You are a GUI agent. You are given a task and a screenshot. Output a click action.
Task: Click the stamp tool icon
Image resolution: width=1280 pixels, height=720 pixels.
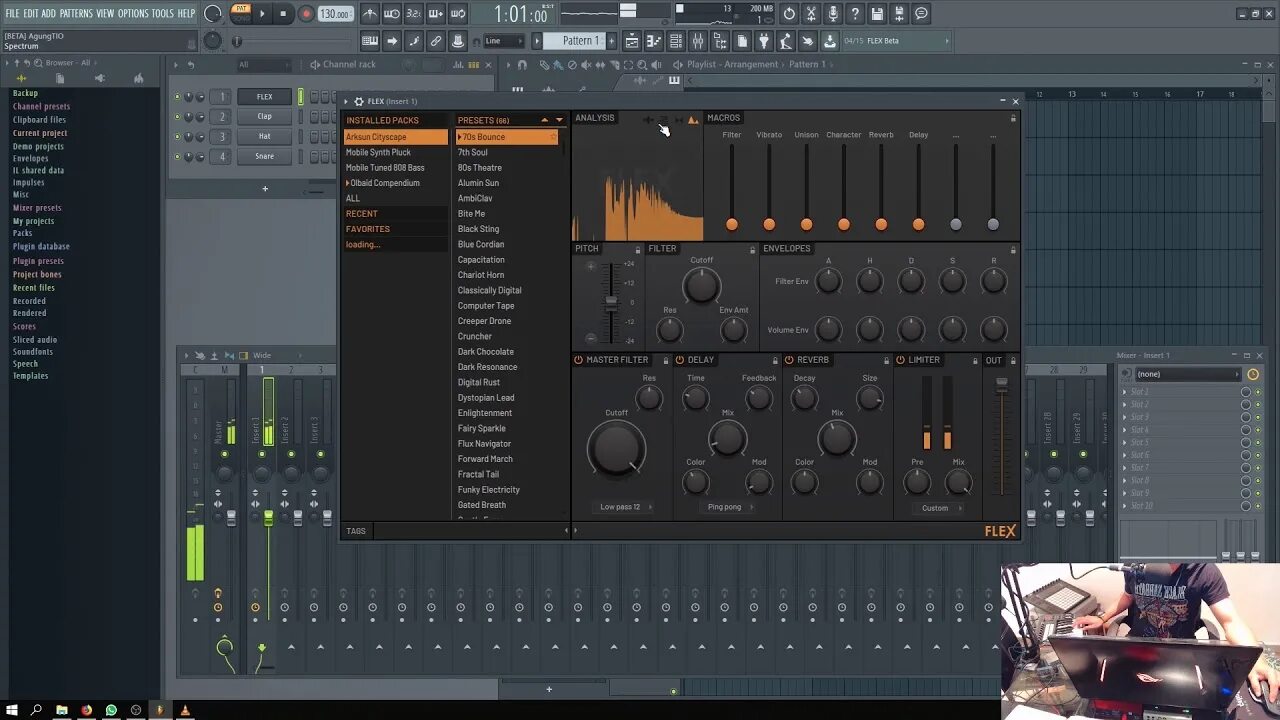458,41
